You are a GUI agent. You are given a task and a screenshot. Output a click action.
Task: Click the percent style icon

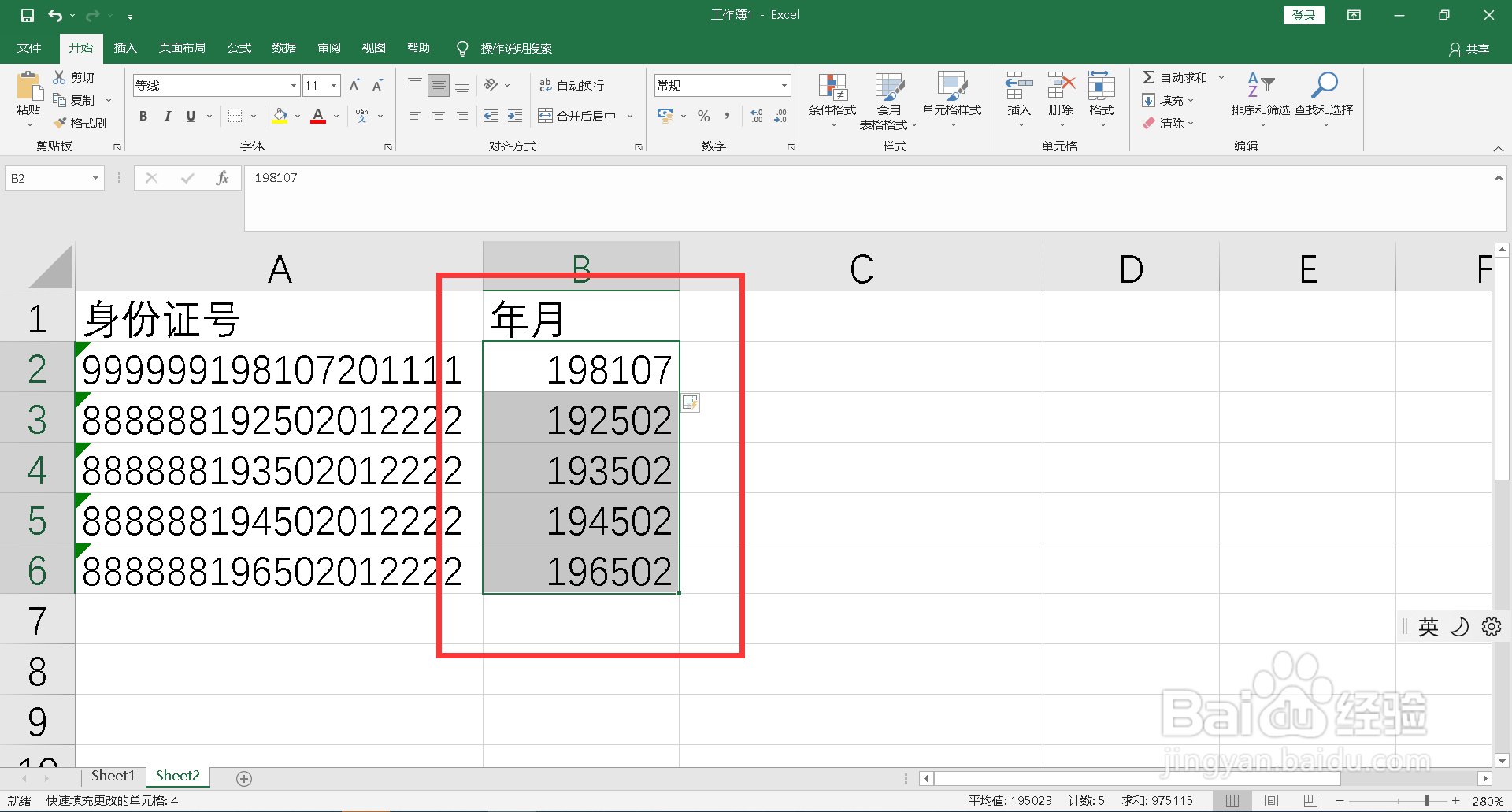(703, 116)
